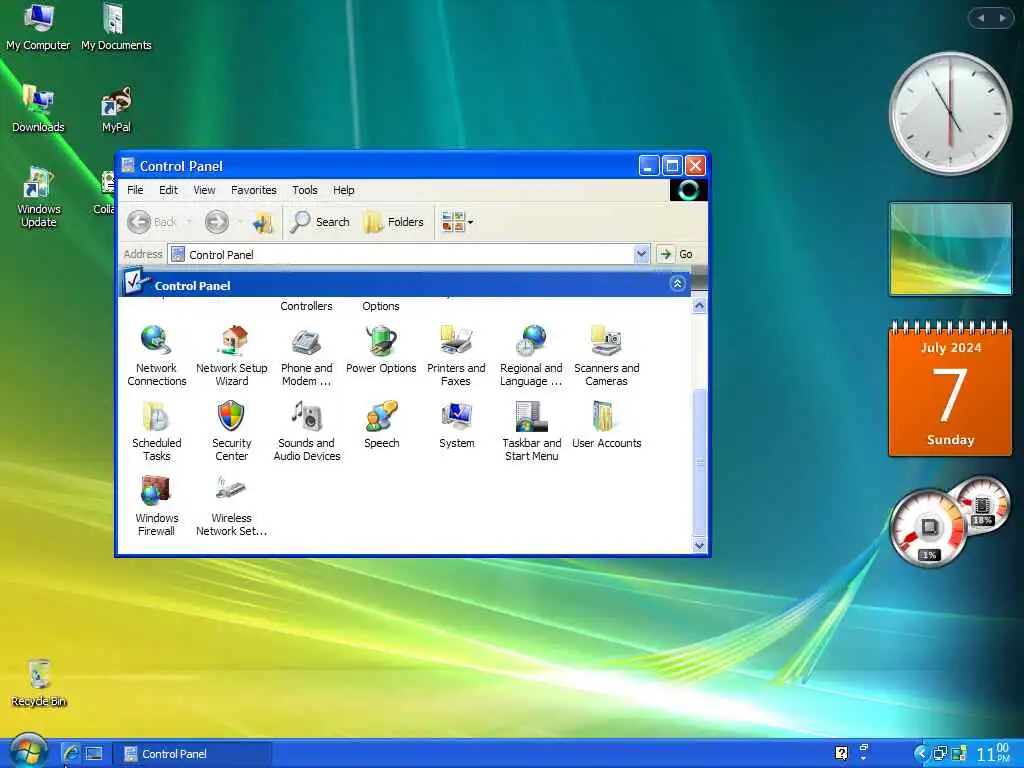Click Control Panel taskbar button

pyautogui.click(x=191, y=754)
